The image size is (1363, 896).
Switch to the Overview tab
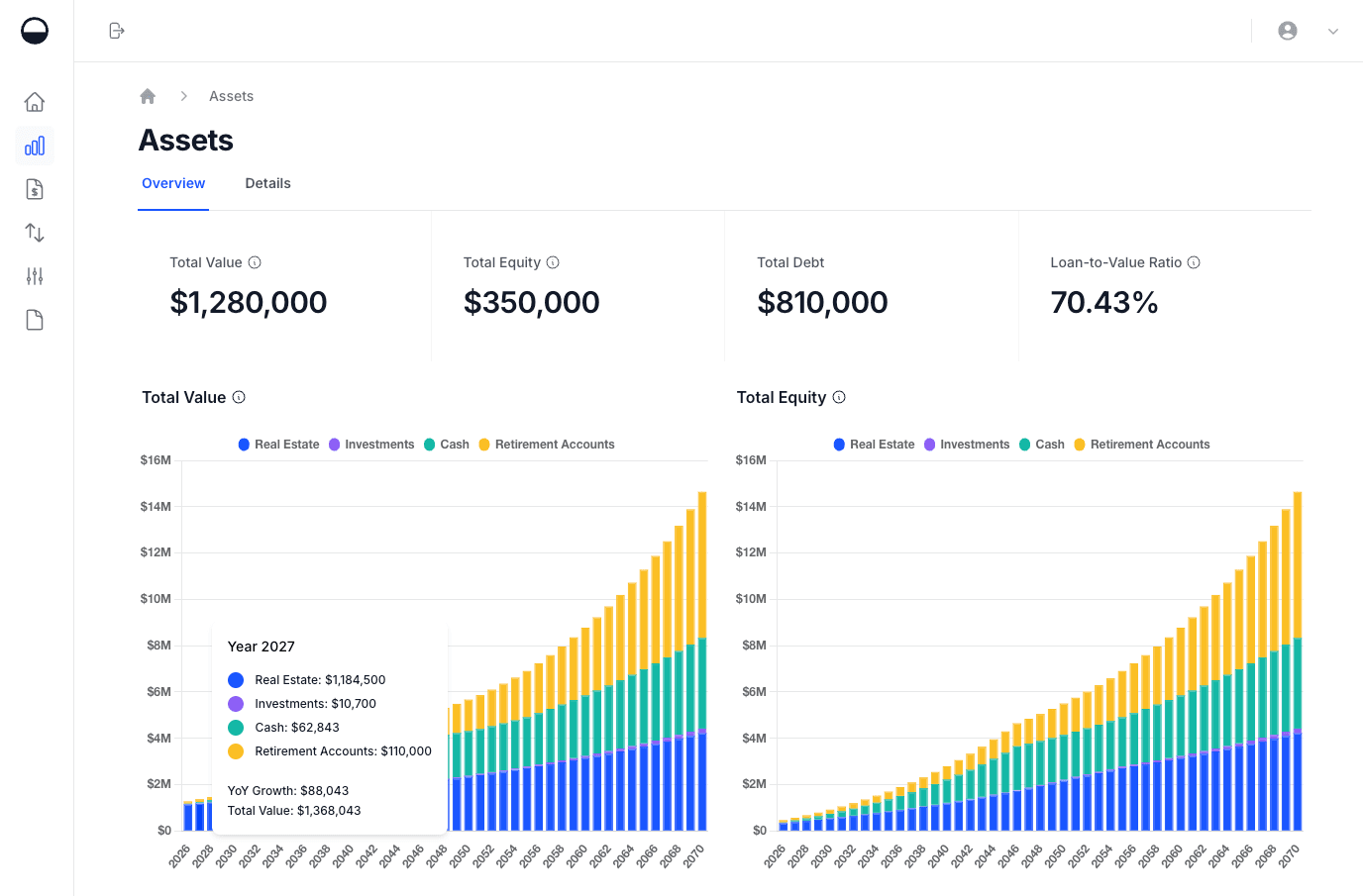173,183
